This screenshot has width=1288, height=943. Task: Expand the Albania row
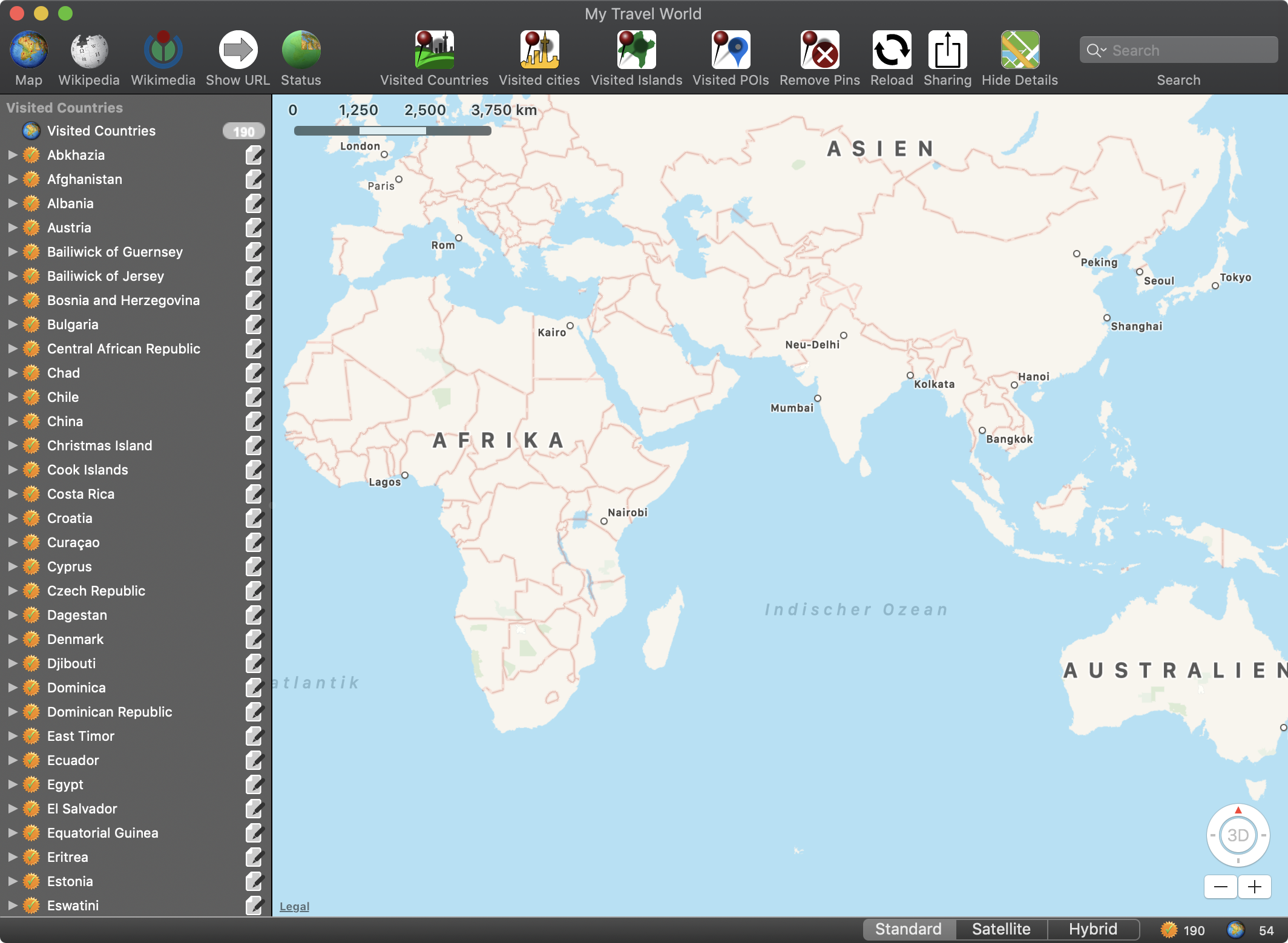pos(12,203)
